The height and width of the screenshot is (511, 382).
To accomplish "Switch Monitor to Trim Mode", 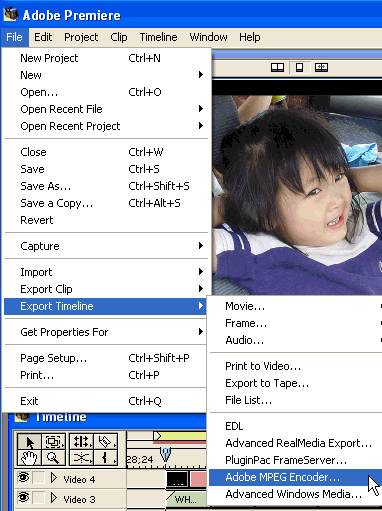I will click(321, 68).
